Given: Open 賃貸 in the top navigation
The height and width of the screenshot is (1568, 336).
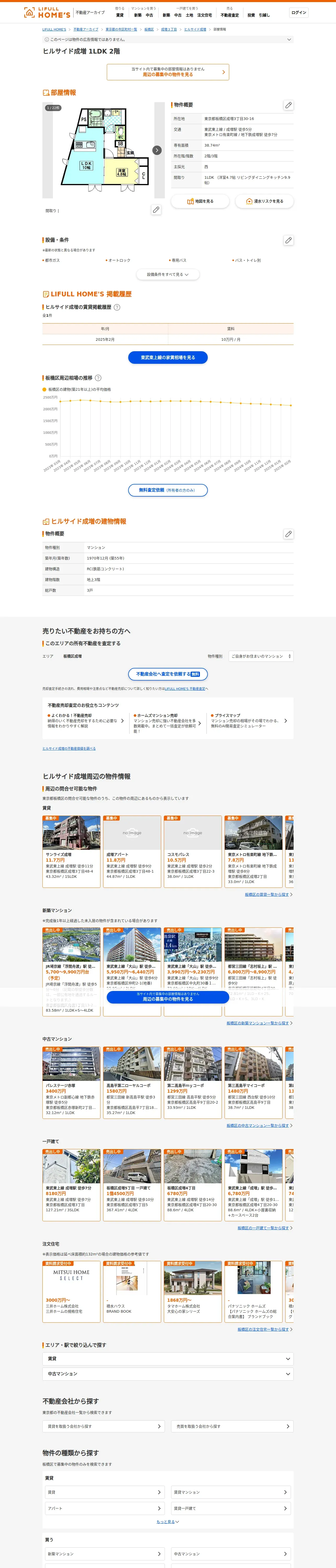Looking at the screenshot, I should [120, 15].
